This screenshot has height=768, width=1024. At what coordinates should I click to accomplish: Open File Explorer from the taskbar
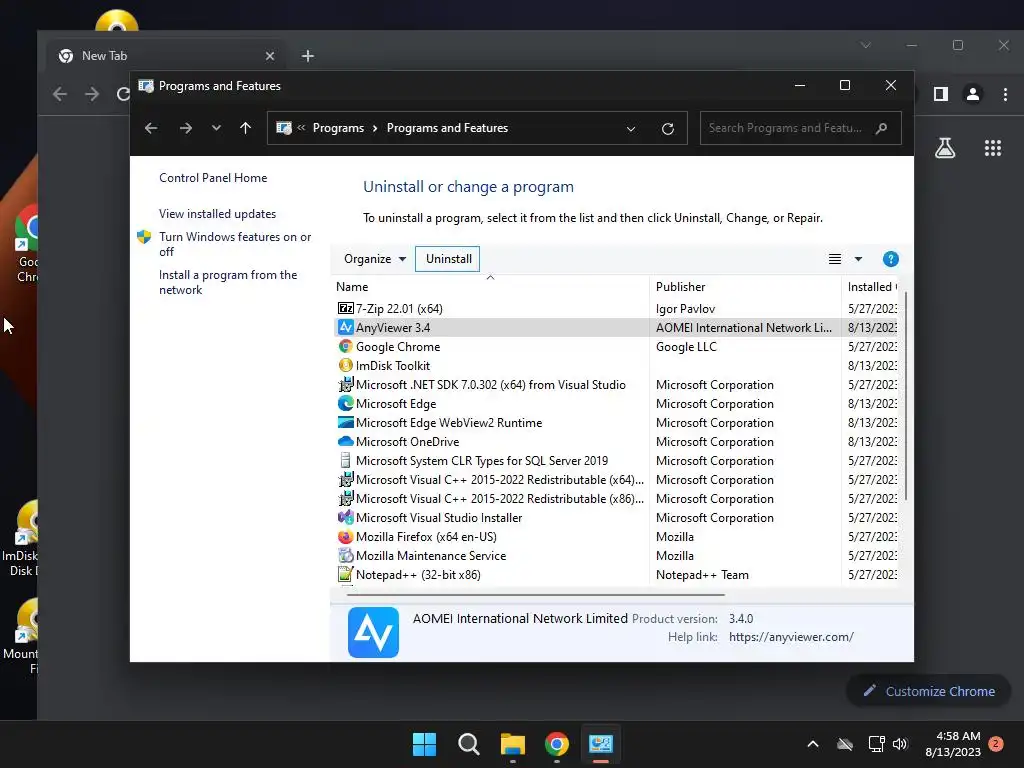(513, 744)
